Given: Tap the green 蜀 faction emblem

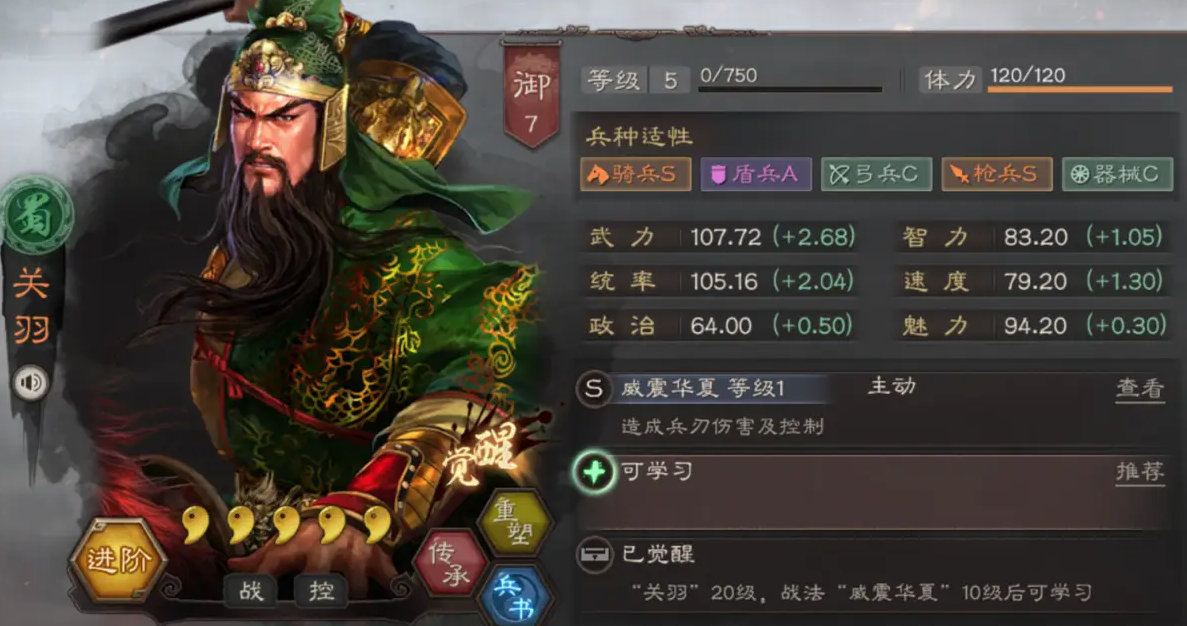Looking at the screenshot, I should coord(36,215).
